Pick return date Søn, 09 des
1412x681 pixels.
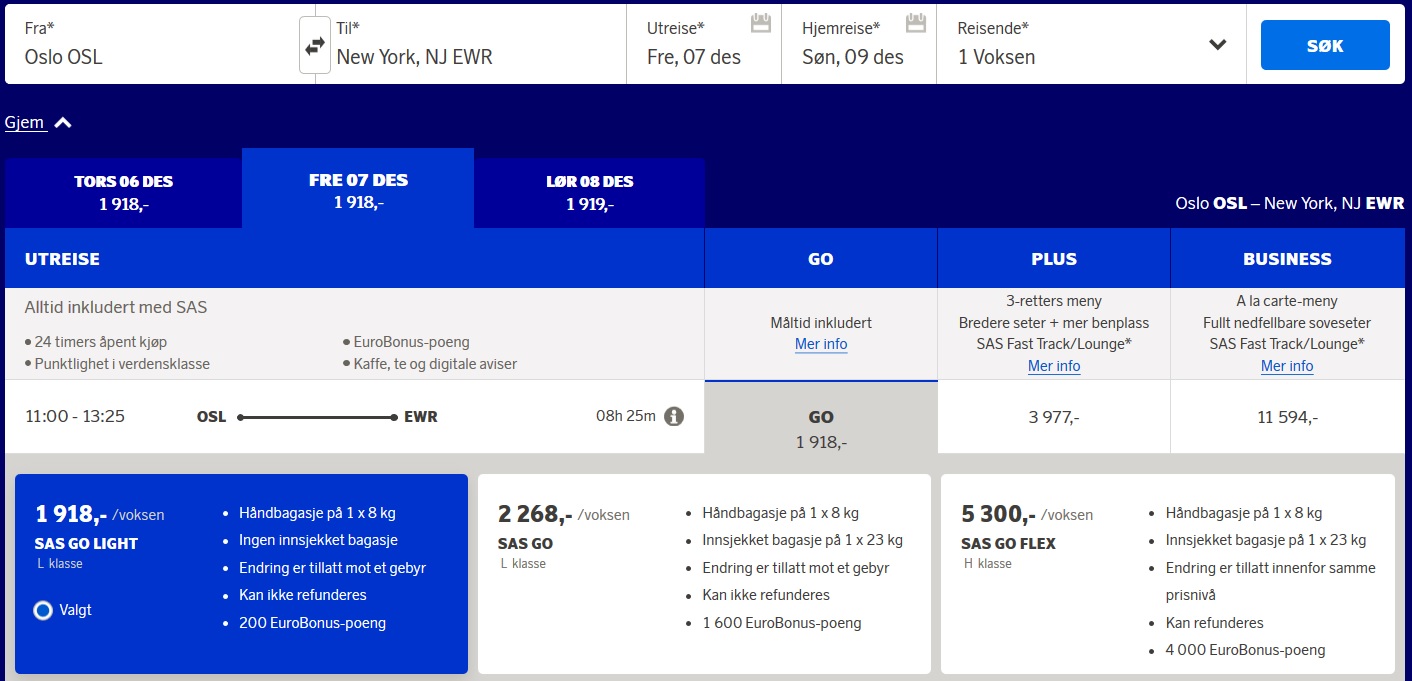(859, 45)
